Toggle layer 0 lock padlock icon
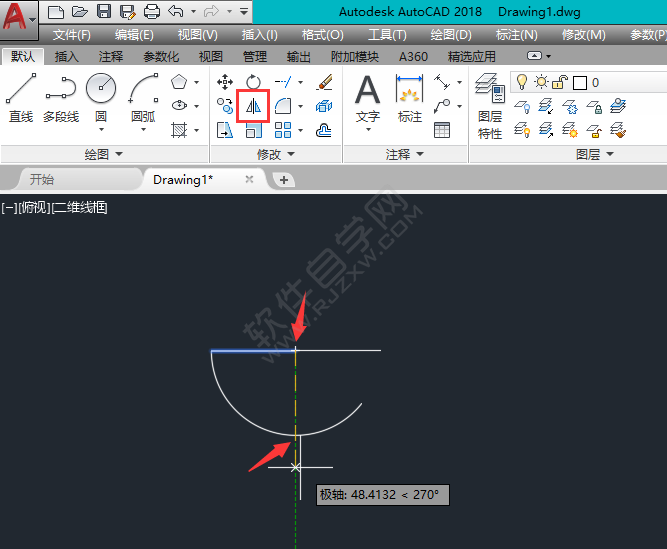667x549 pixels. pos(560,82)
